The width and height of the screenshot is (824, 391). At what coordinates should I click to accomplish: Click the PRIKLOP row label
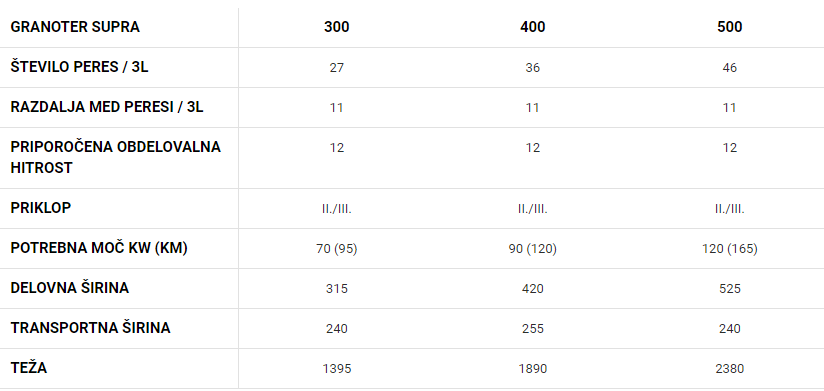pos(40,208)
